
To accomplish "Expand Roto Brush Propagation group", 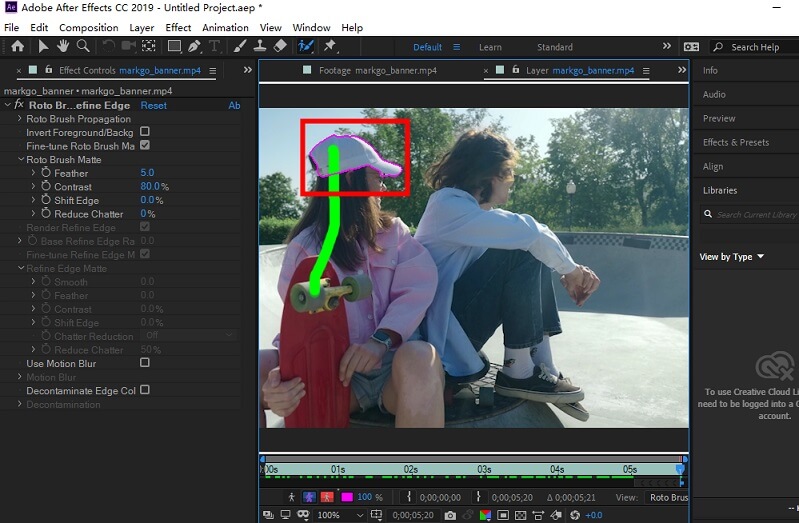I will (19, 118).
